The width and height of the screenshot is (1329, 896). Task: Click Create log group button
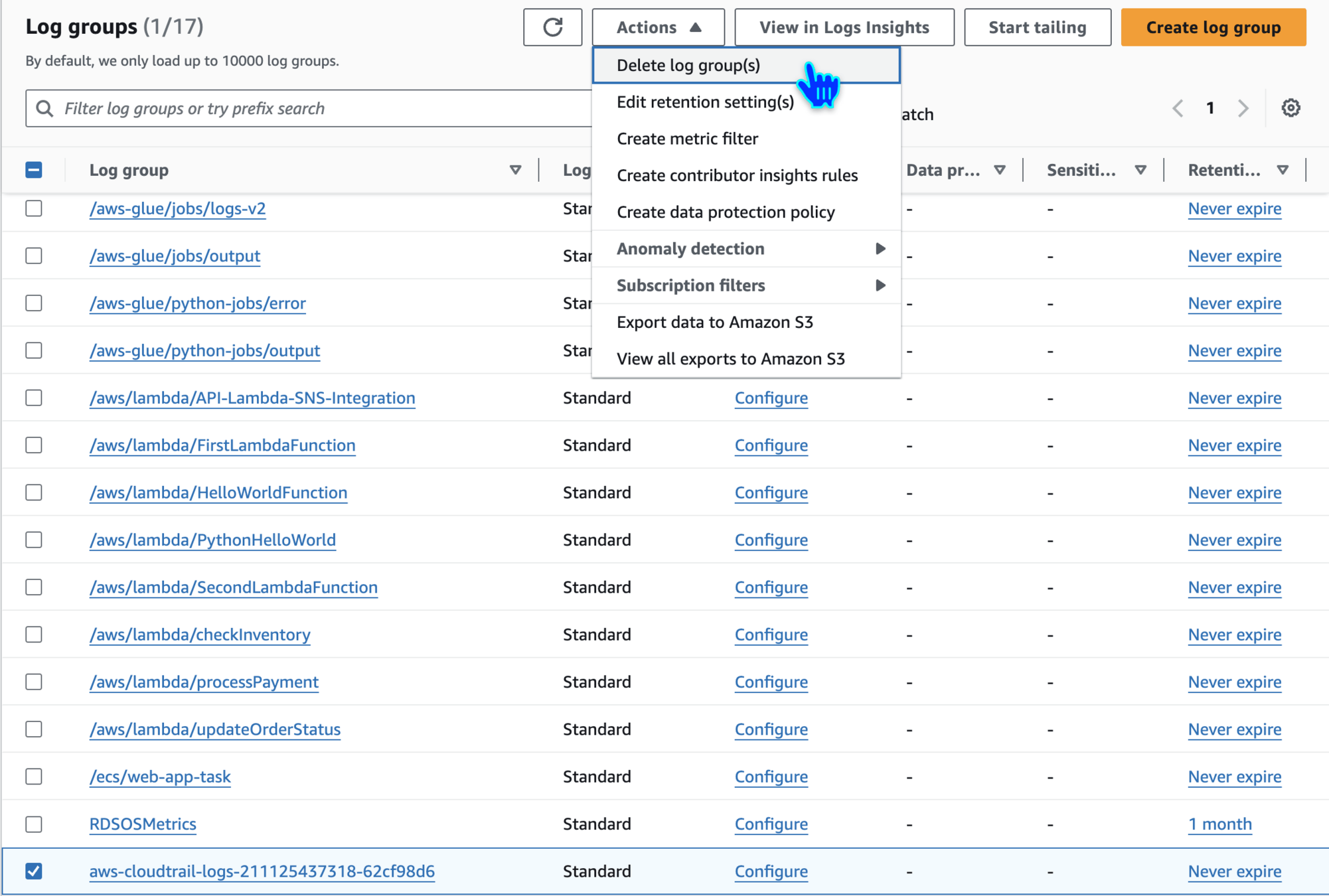[x=1213, y=27]
